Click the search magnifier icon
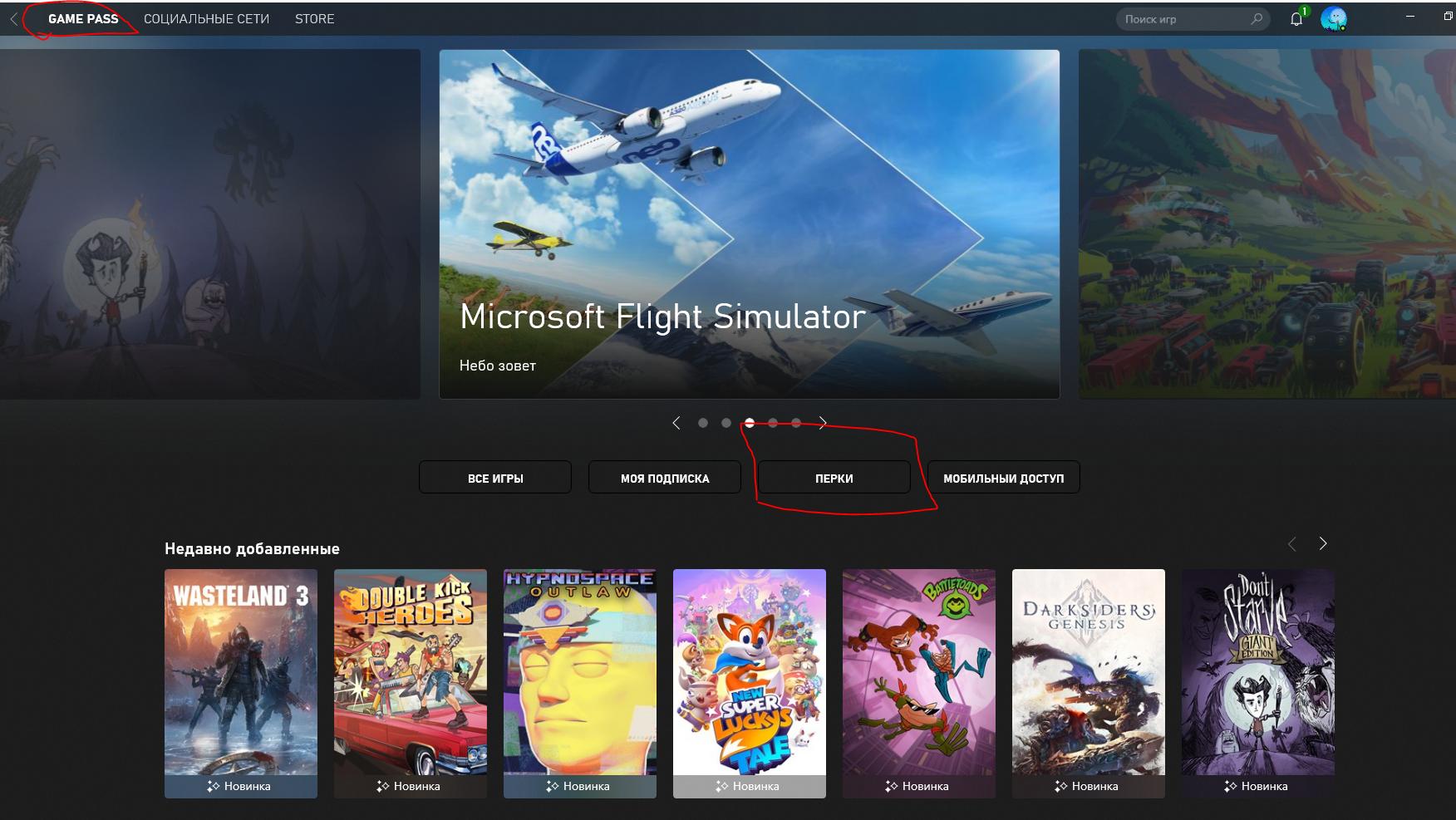This screenshot has height=820, width=1456. pyautogui.click(x=1257, y=19)
